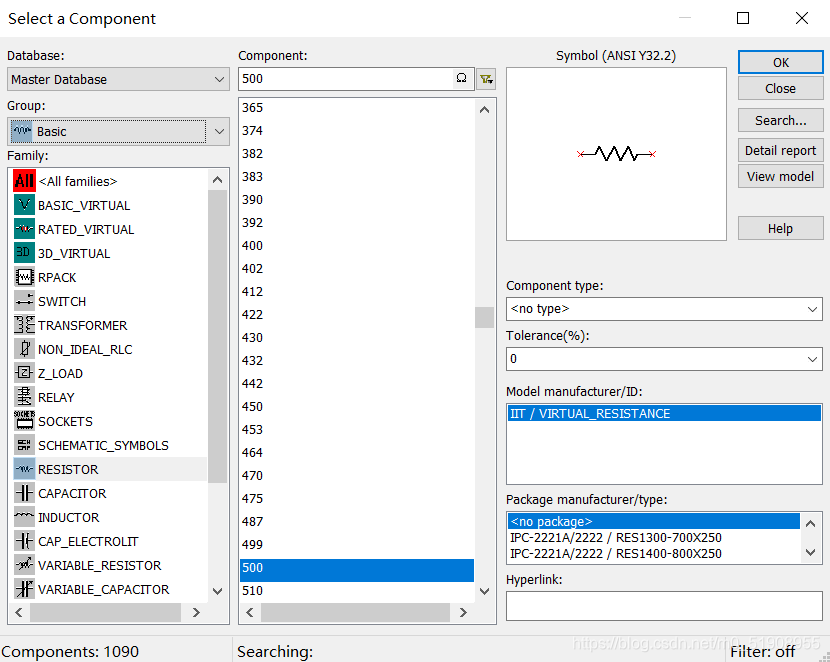Click the Basic group waveform icon
This screenshot has height=662, width=830.
(22, 131)
